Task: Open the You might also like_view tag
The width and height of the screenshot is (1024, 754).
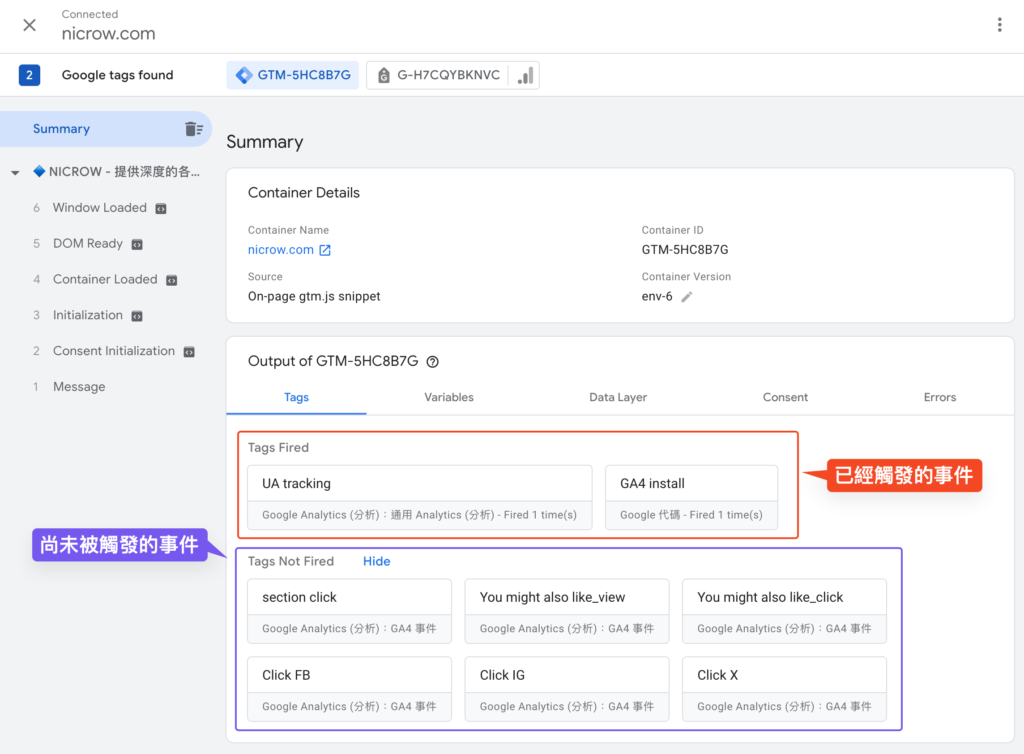Action: (567, 611)
